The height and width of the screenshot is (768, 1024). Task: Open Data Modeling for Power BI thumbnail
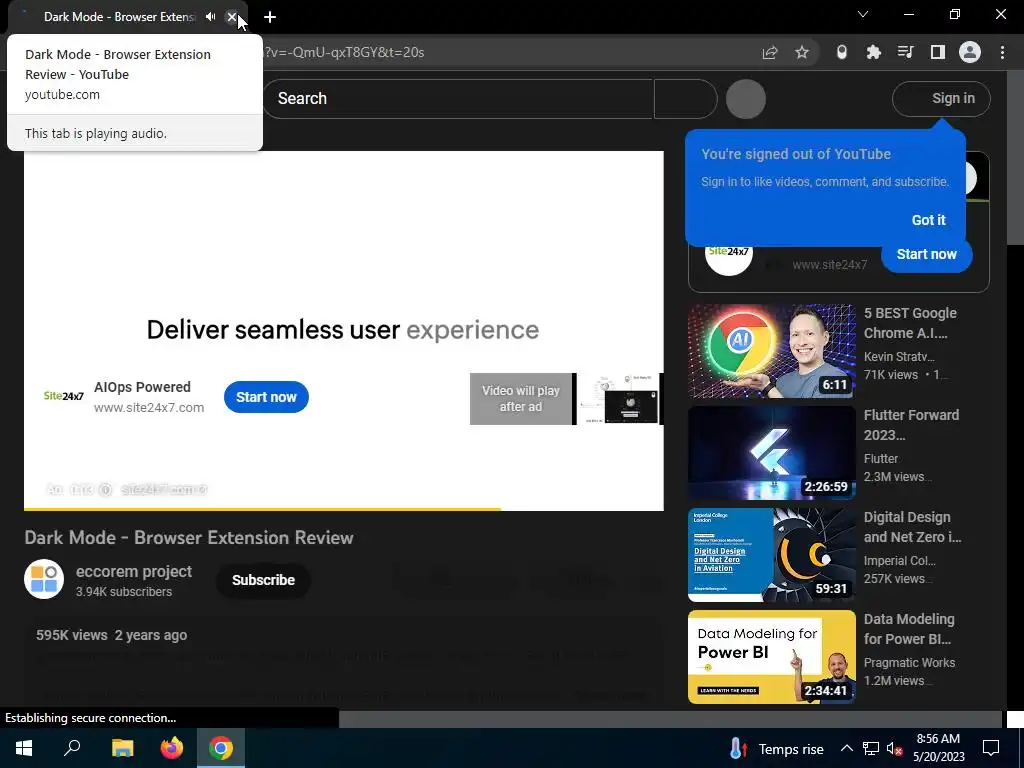click(x=771, y=657)
